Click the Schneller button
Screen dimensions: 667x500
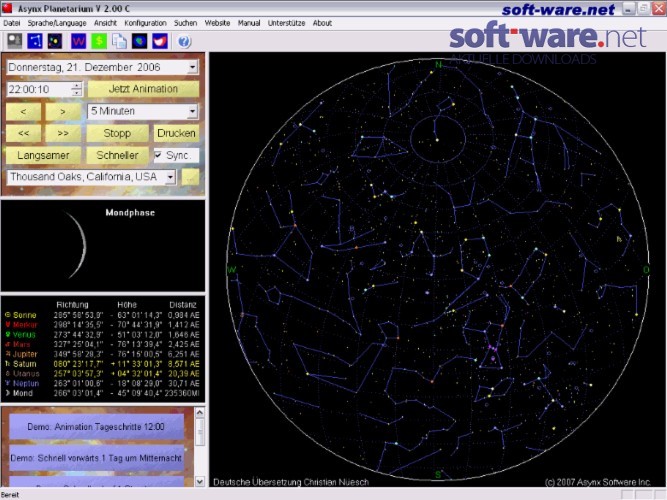(117, 155)
